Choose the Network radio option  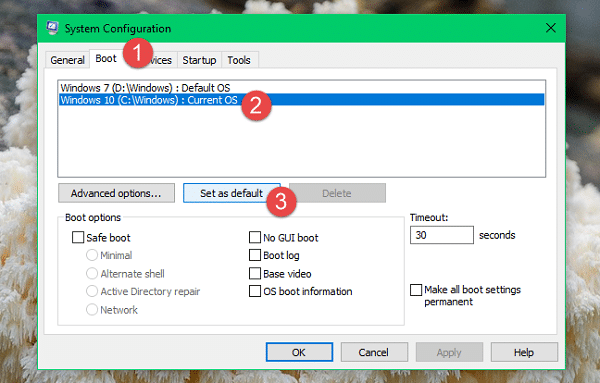click(x=92, y=310)
